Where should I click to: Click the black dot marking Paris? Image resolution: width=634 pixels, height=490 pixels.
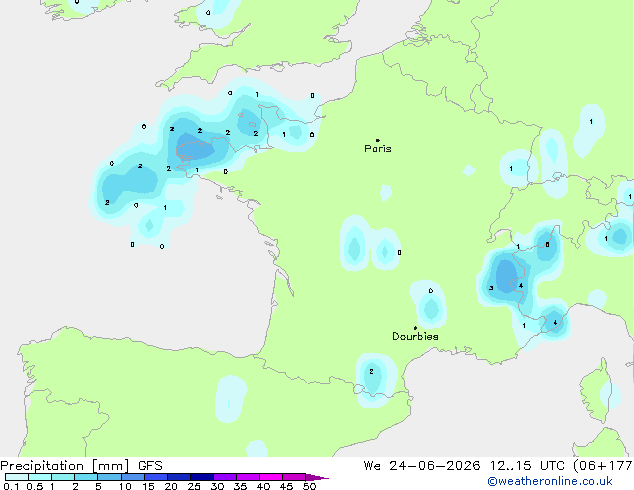click(378, 140)
